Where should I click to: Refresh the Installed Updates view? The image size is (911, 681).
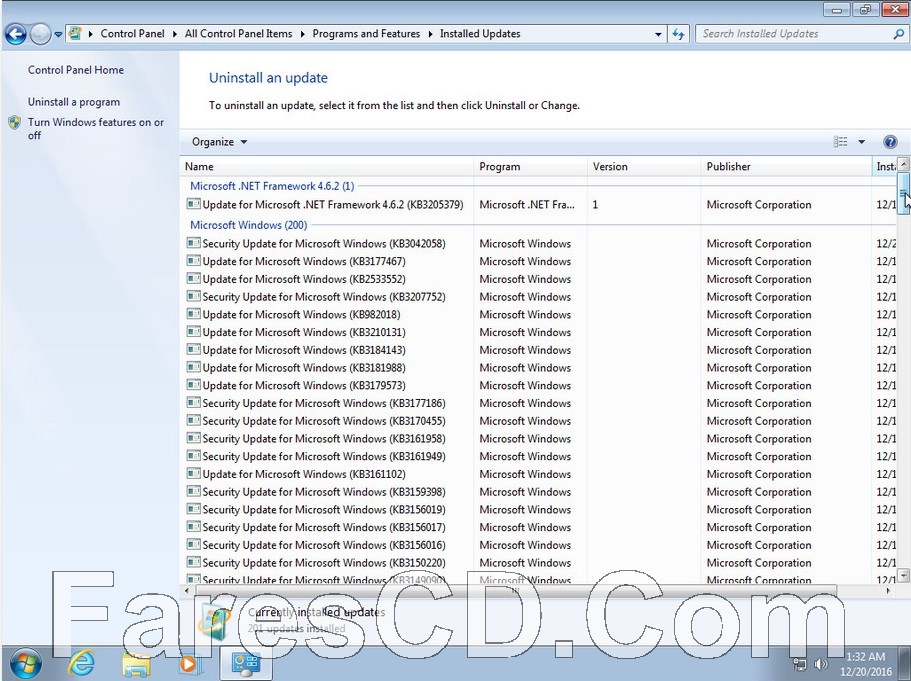point(678,34)
